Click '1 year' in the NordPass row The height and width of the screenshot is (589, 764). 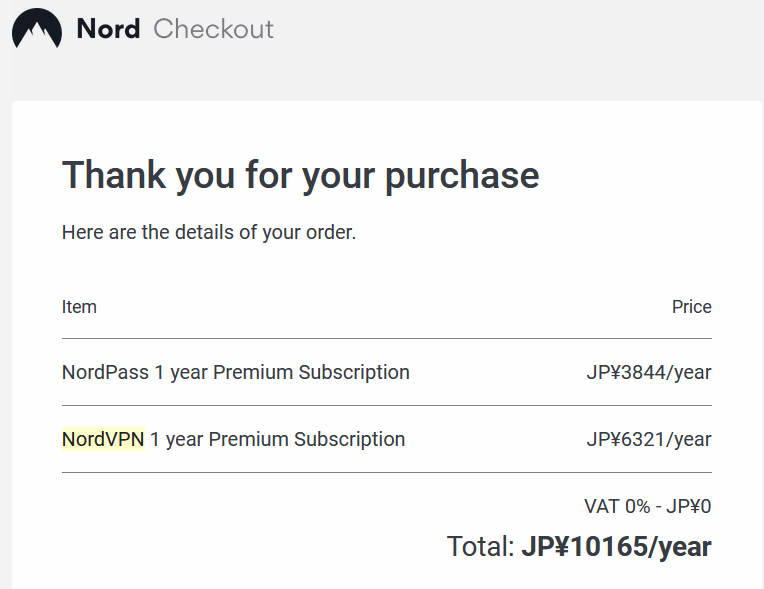[x=181, y=373]
